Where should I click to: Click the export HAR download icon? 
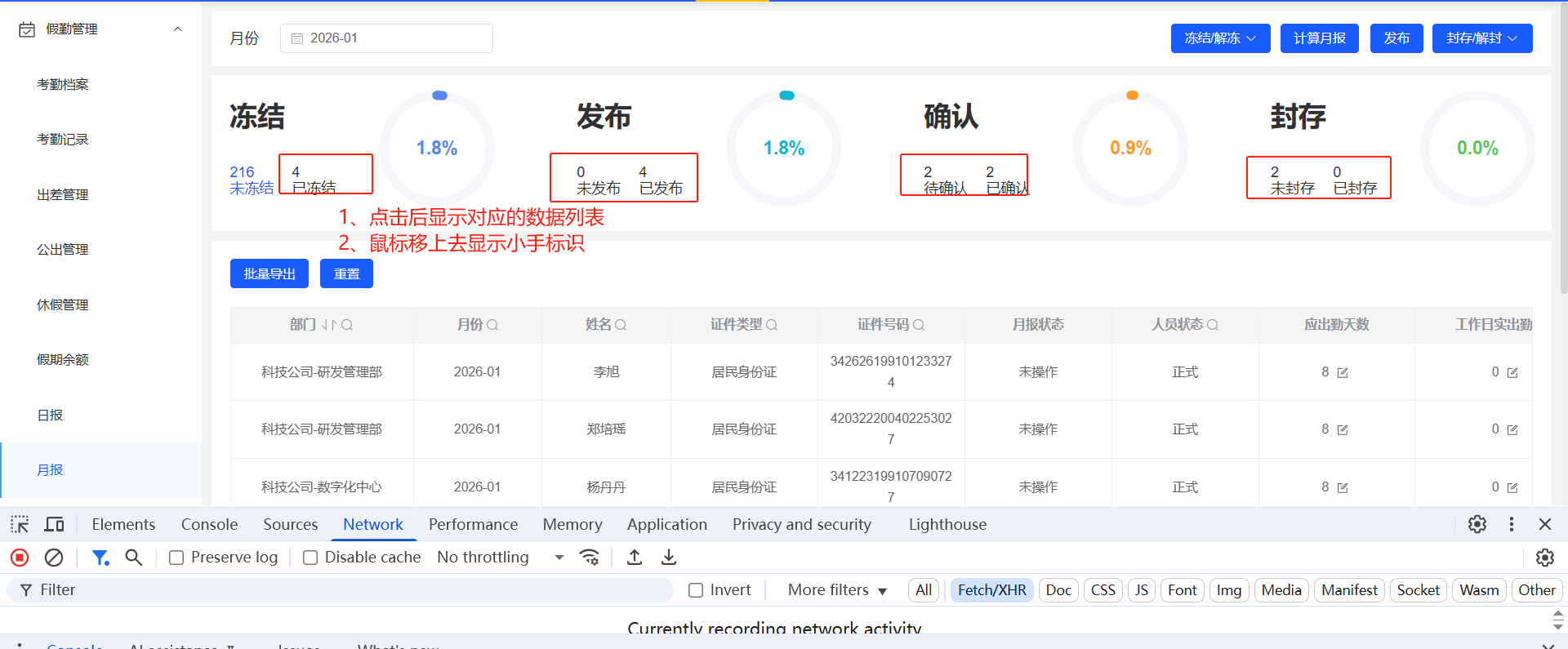[x=669, y=558]
